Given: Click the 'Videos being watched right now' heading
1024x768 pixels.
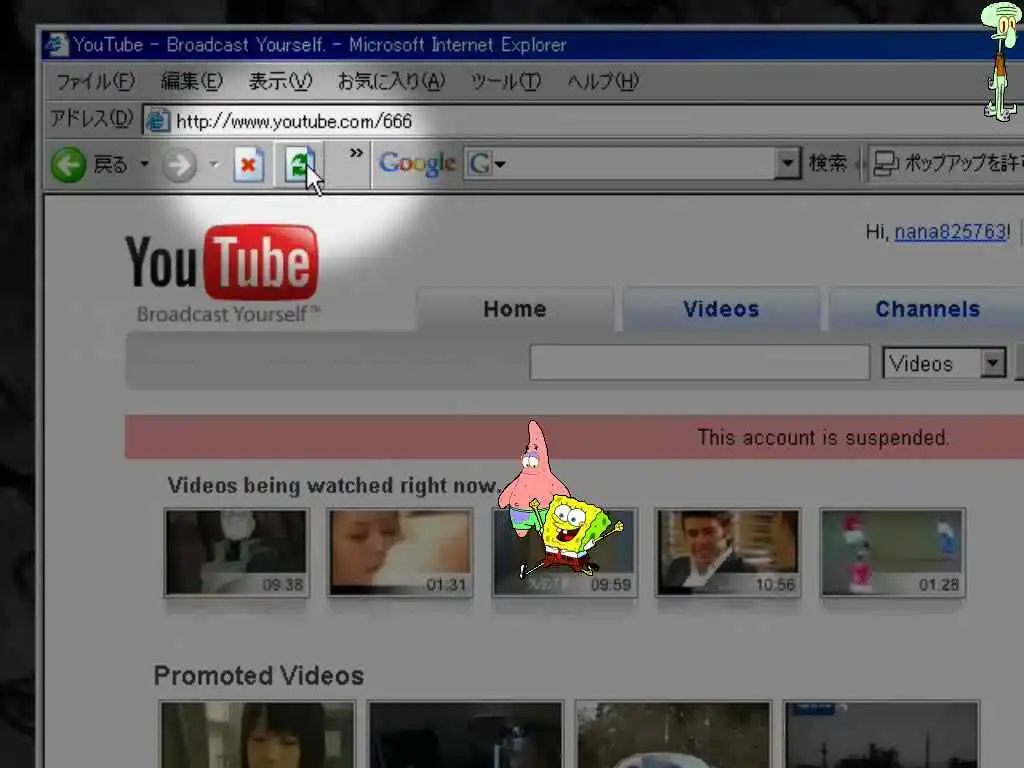Looking at the screenshot, I should [x=333, y=485].
